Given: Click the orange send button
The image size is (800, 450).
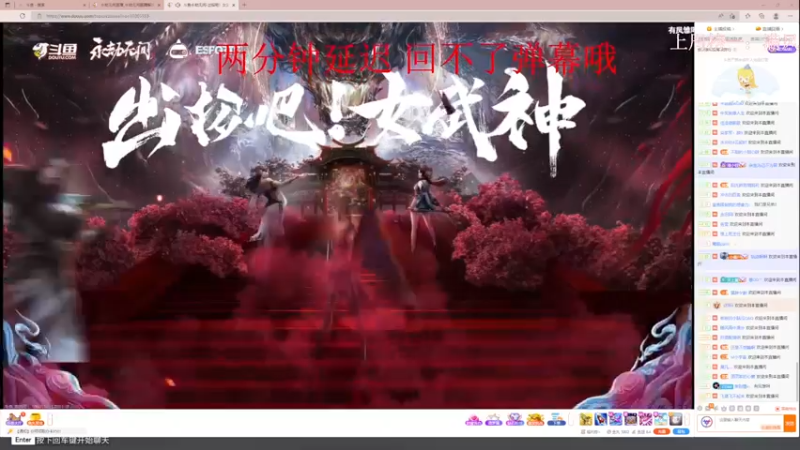Looking at the screenshot, I should coord(790,423).
